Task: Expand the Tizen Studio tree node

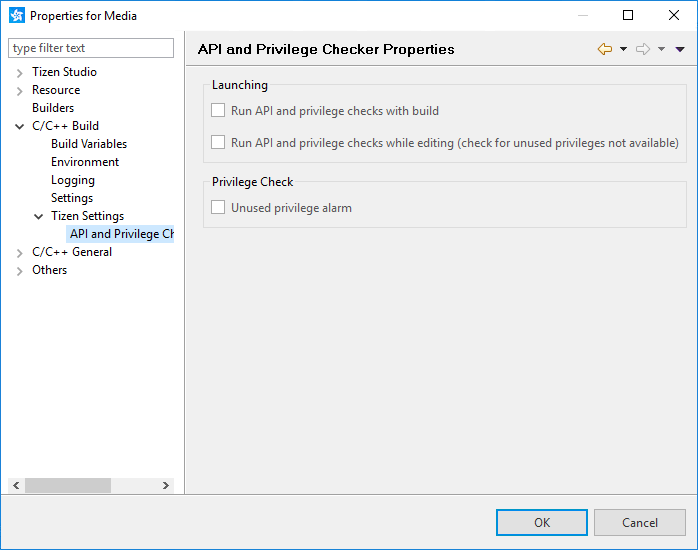Action: point(20,73)
